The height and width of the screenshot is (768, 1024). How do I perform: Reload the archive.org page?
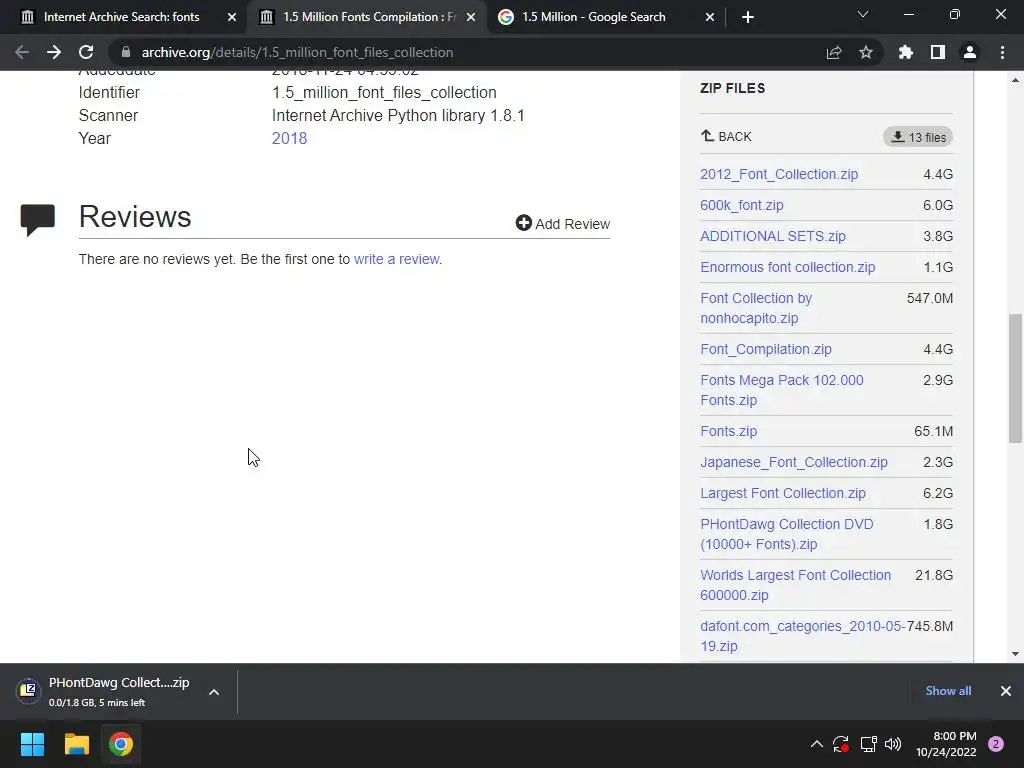click(86, 52)
